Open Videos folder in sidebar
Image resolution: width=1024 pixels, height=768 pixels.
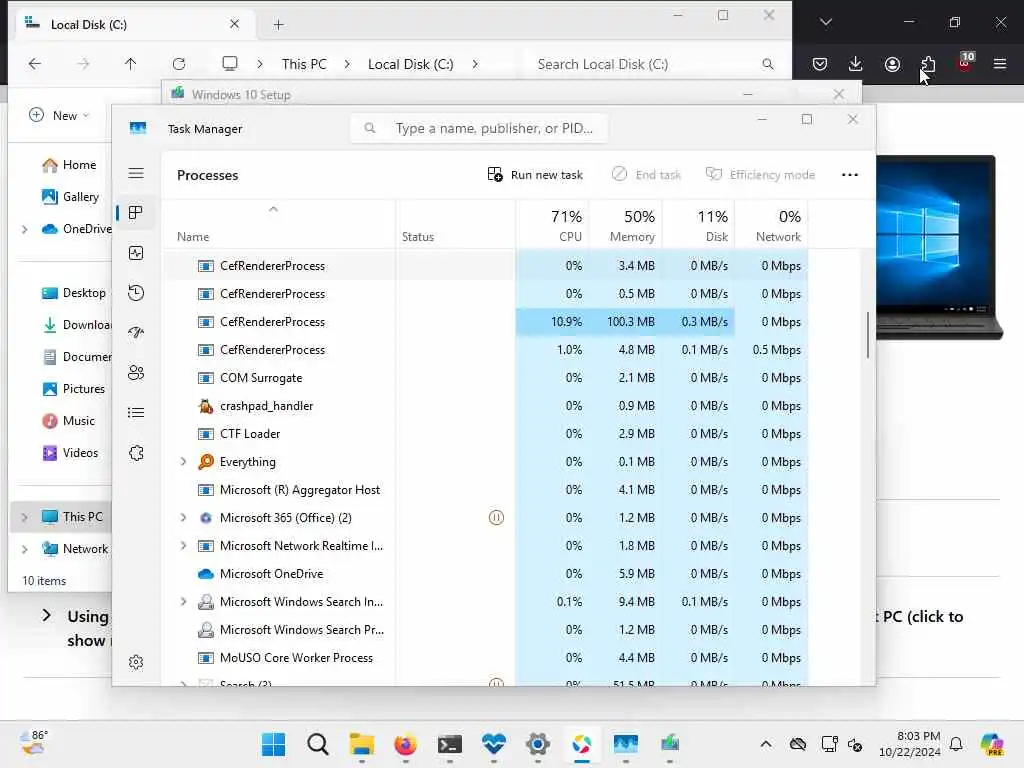point(70,453)
